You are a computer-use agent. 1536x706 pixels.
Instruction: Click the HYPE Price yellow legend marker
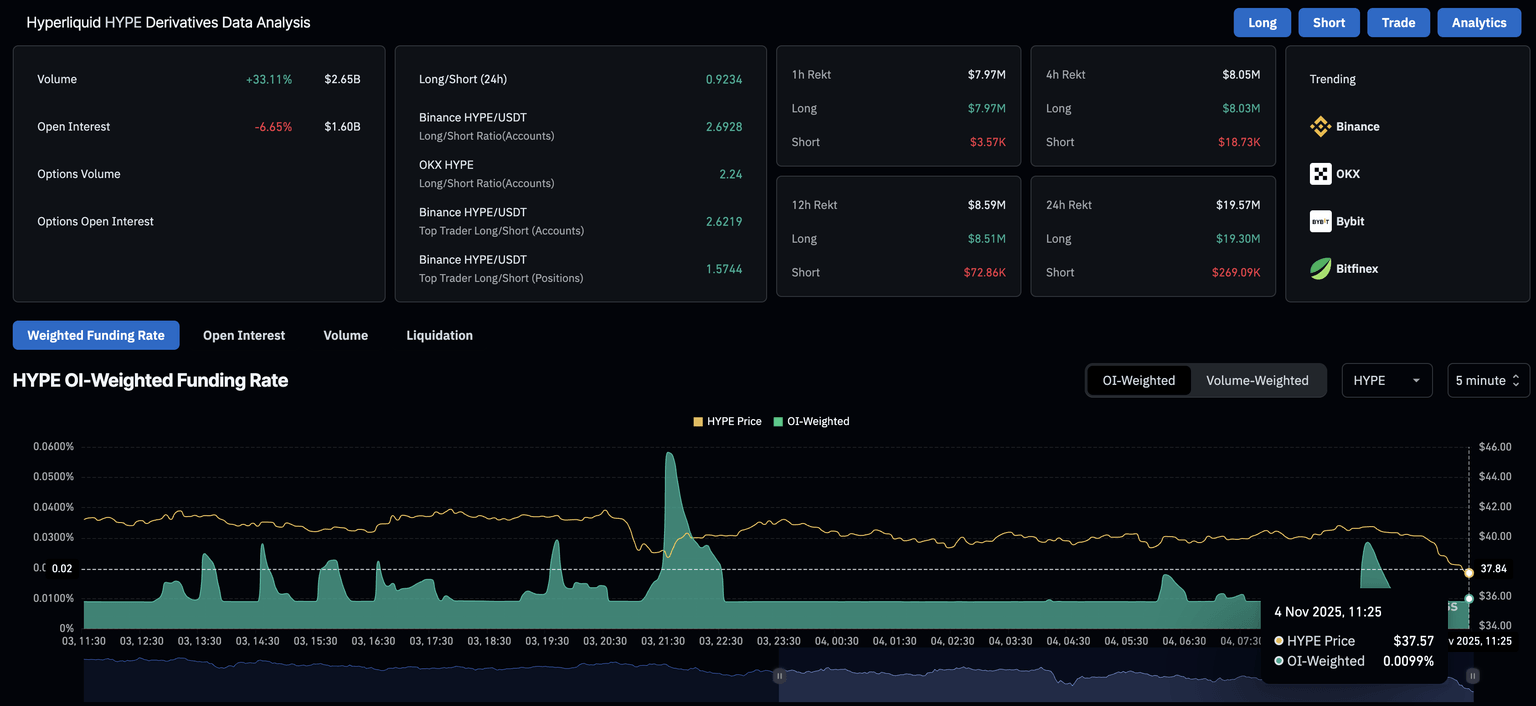[x=698, y=421]
